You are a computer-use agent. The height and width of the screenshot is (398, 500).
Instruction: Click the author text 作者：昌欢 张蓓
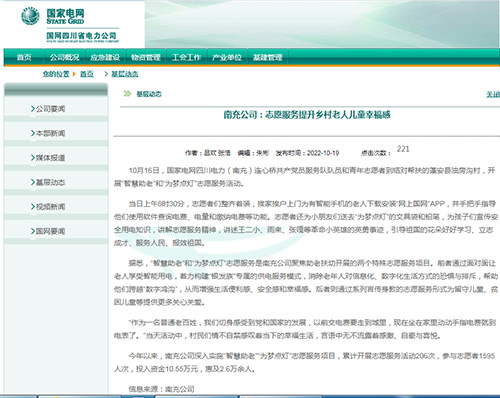pos(208,153)
